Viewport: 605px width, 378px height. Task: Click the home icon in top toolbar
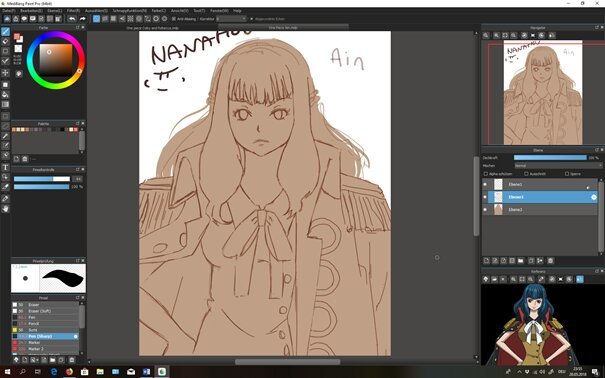(x=16, y=19)
